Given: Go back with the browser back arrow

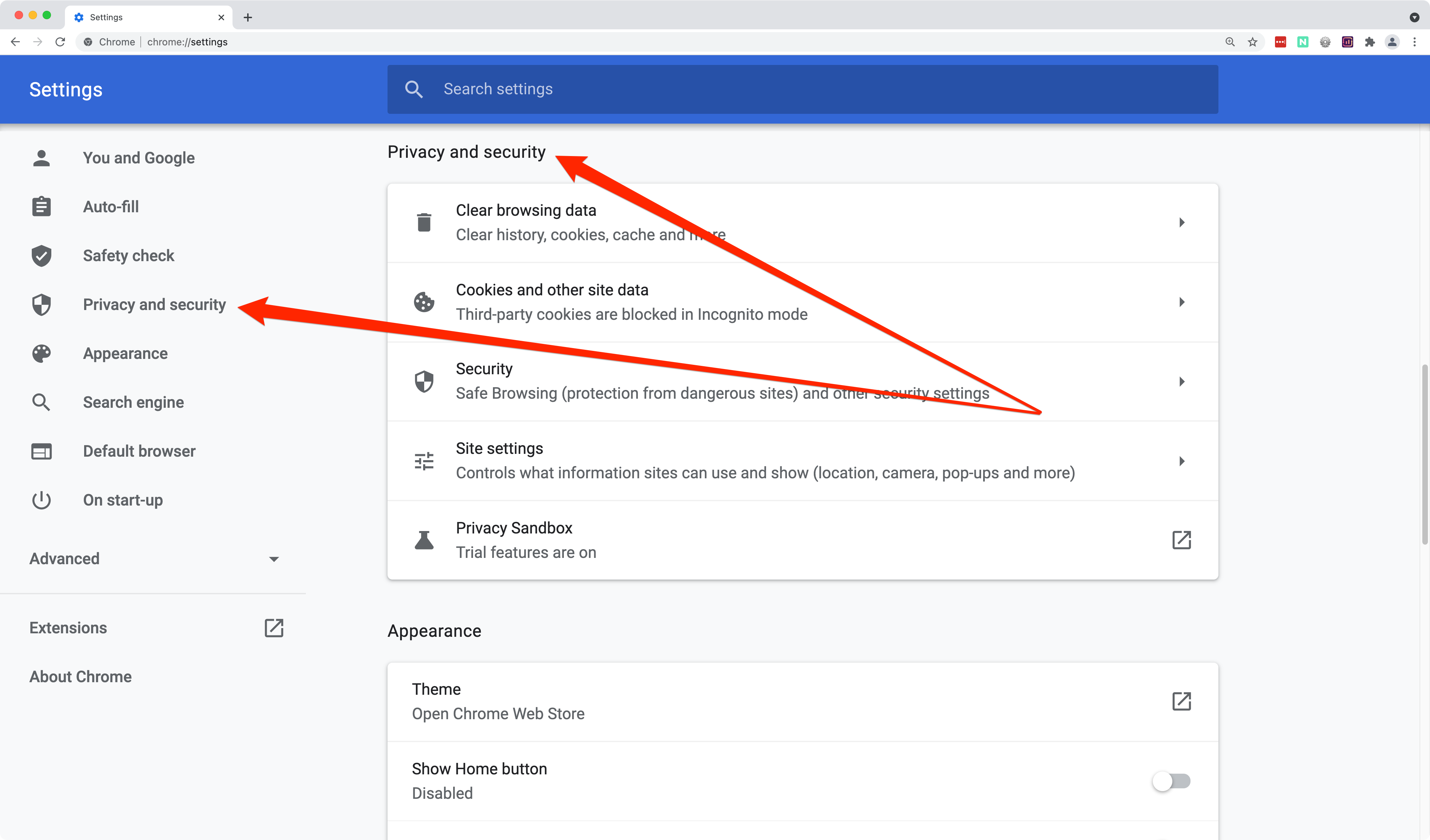Looking at the screenshot, I should (15, 42).
